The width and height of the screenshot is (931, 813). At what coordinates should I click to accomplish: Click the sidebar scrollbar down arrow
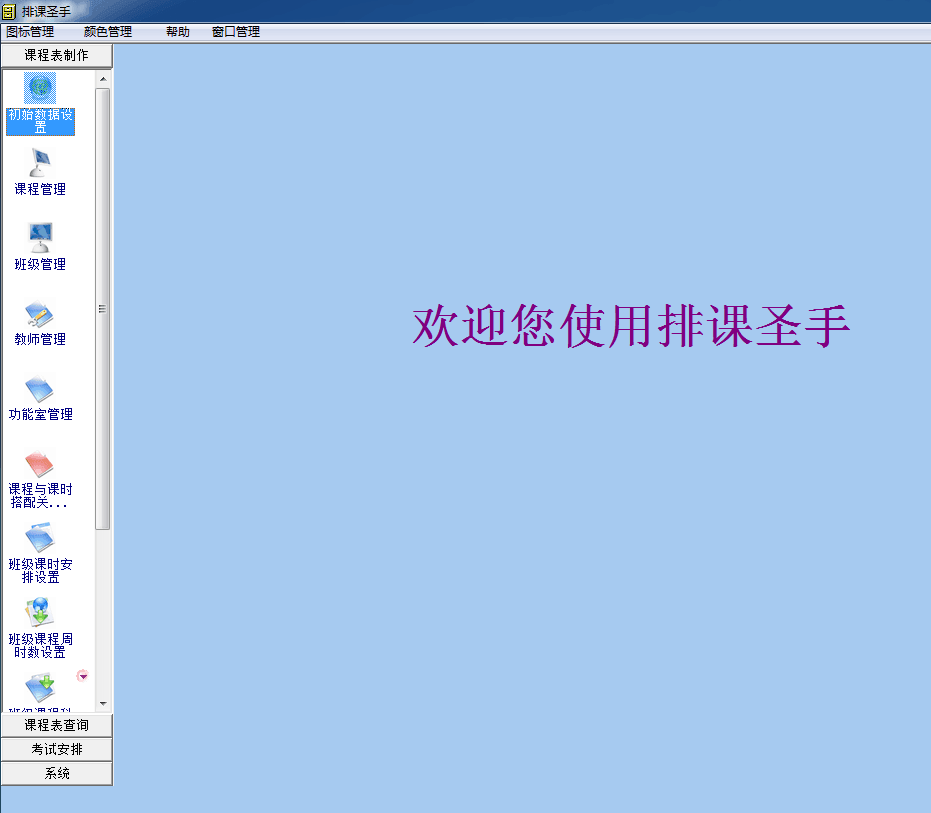(x=103, y=704)
